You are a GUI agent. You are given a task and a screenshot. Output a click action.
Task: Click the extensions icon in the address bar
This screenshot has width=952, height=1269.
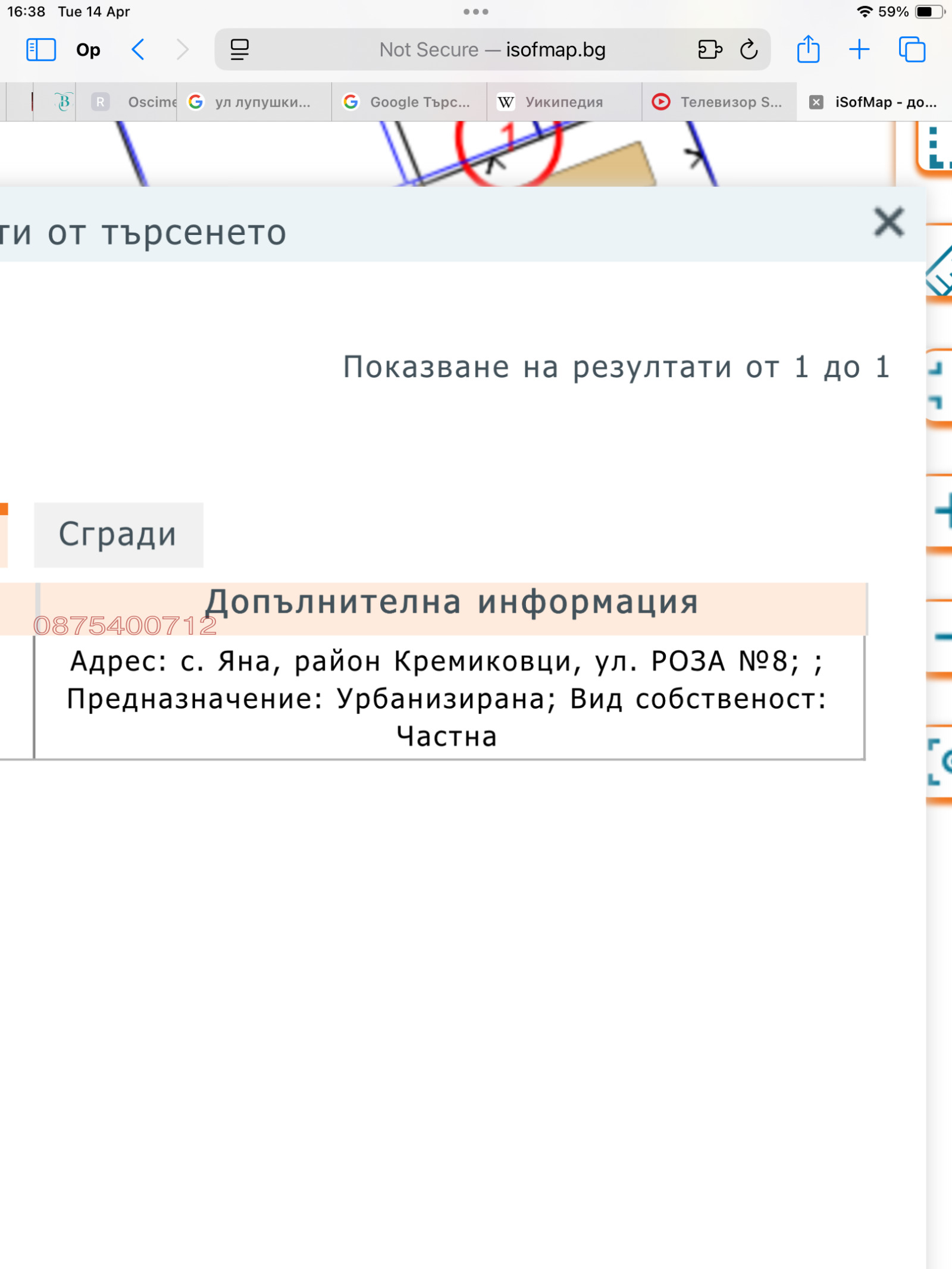710,49
